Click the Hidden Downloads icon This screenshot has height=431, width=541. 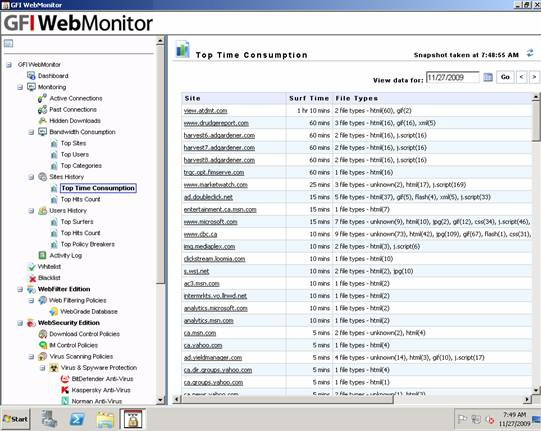click(x=42, y=121)
